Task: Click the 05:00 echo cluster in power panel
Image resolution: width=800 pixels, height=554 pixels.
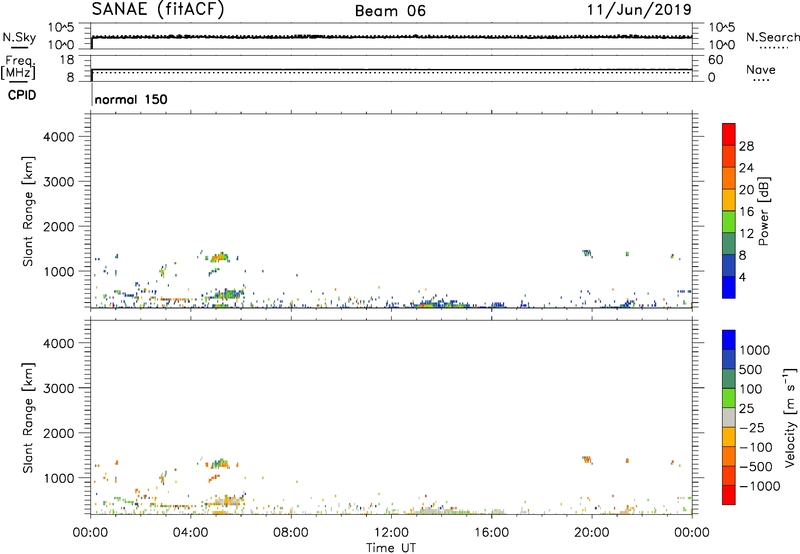Action: point(219,257)
